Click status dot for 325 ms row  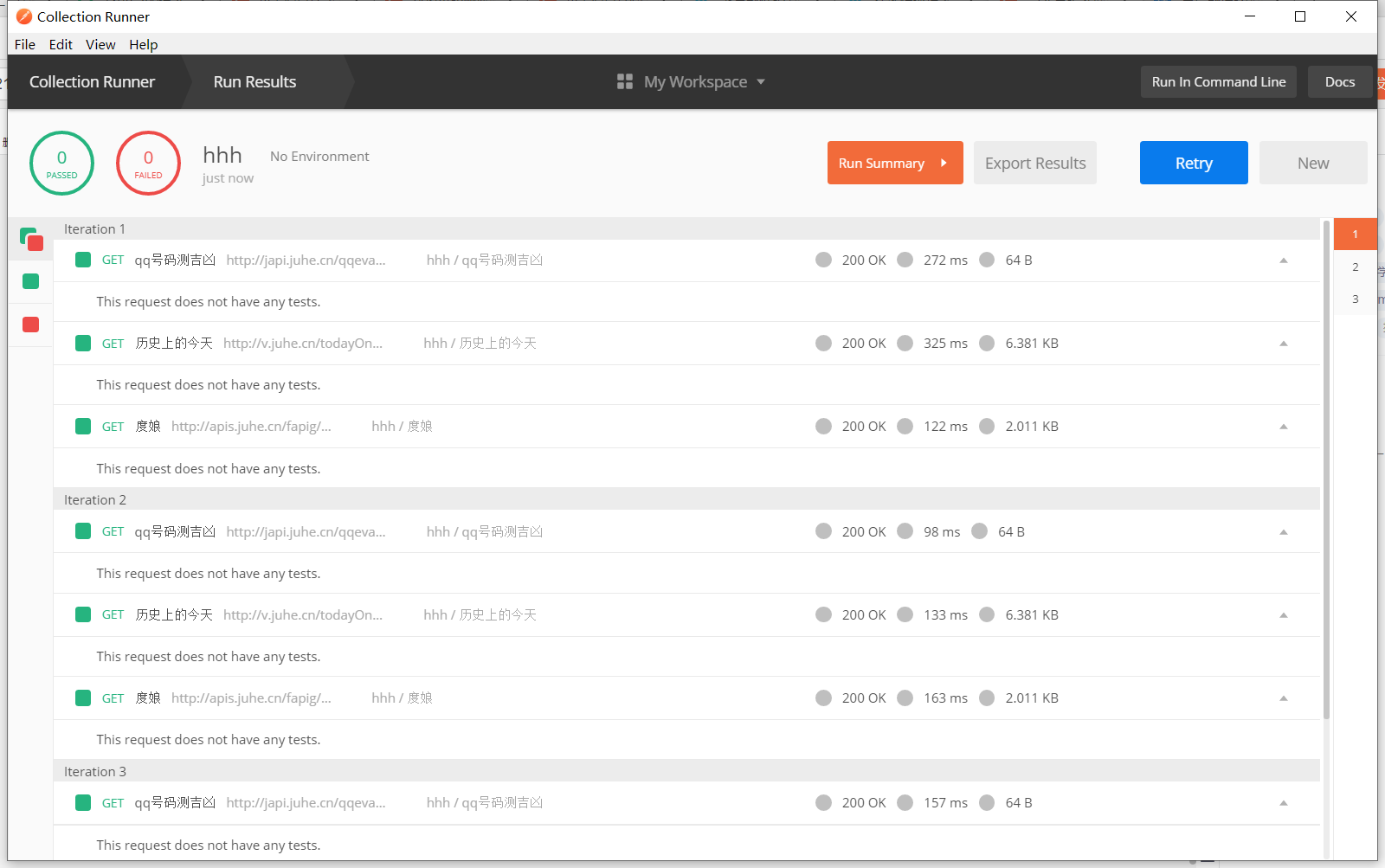pyautogui.click(x=824, y=343)
